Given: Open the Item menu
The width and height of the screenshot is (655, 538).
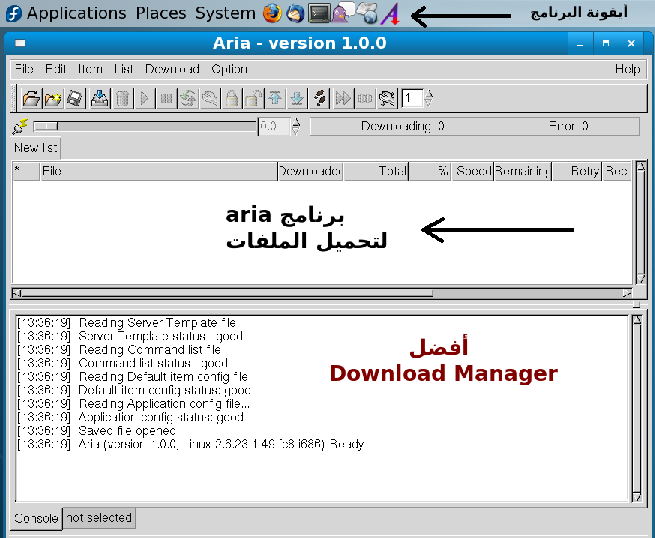Looking at the screenshot, I should [x=90, y=69].
